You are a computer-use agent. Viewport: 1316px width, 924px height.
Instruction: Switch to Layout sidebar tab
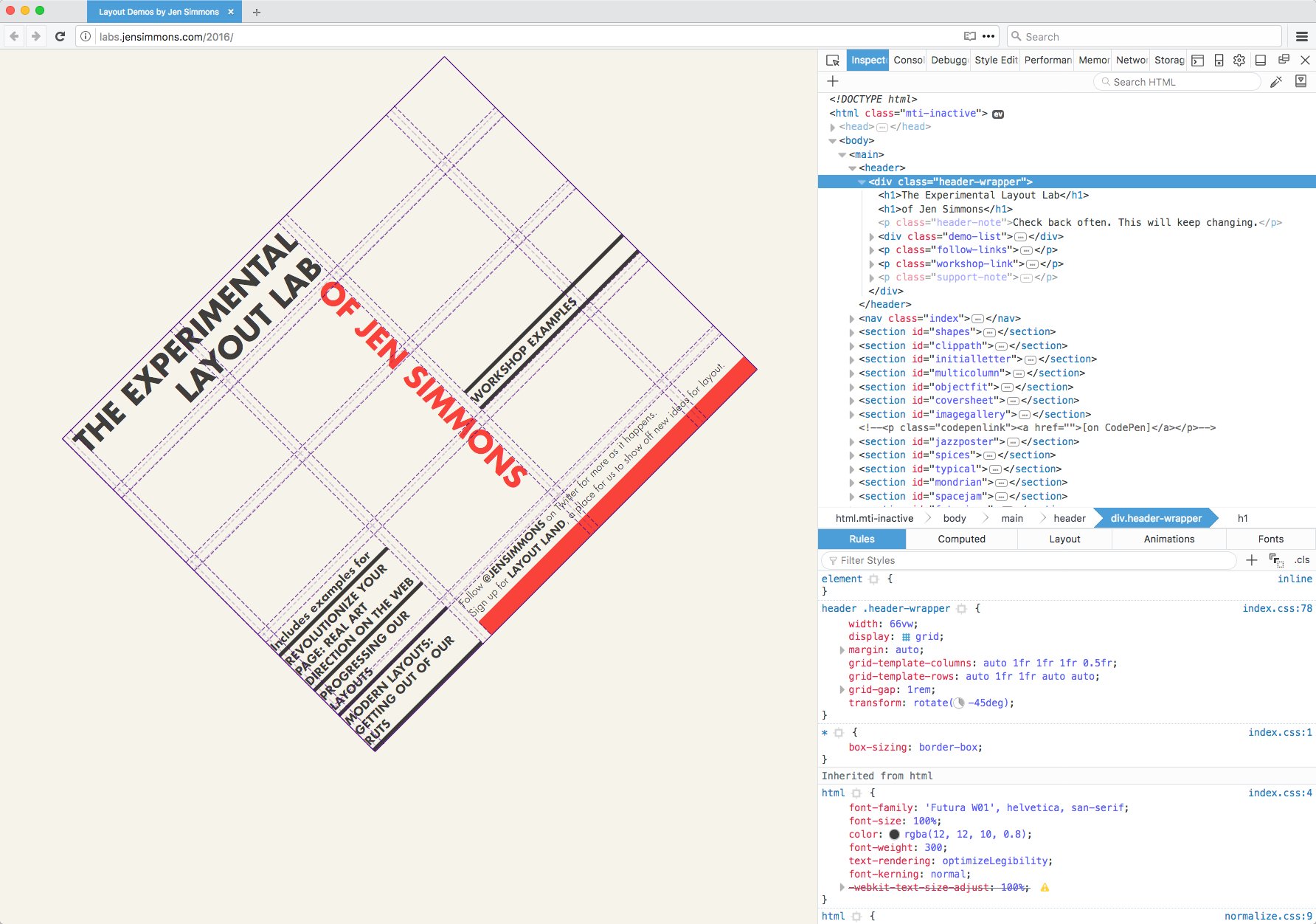1064,539
